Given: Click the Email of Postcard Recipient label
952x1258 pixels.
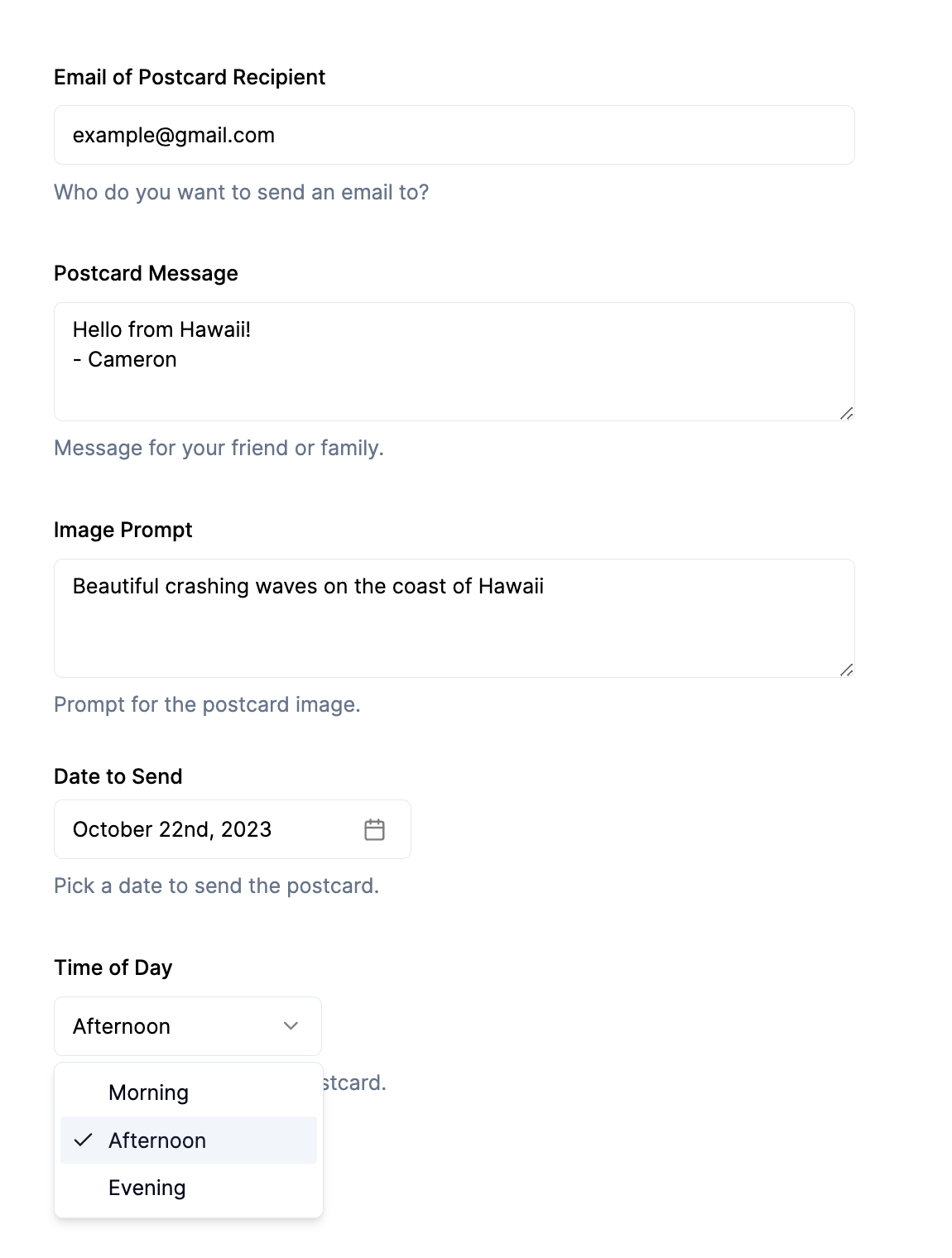Looking at the screenshot, I should tap(190, 77).
